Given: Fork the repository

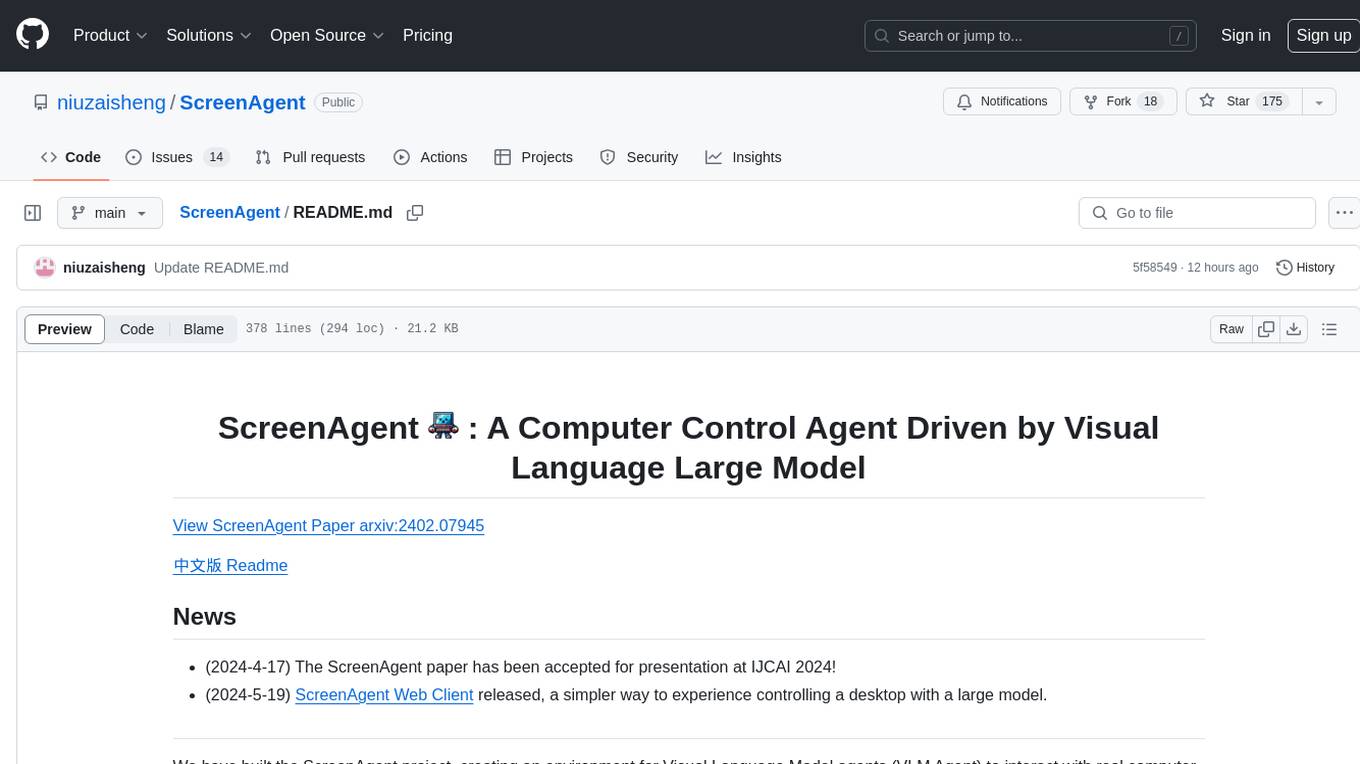Looking at the screenshot, I should [1123, 101].
